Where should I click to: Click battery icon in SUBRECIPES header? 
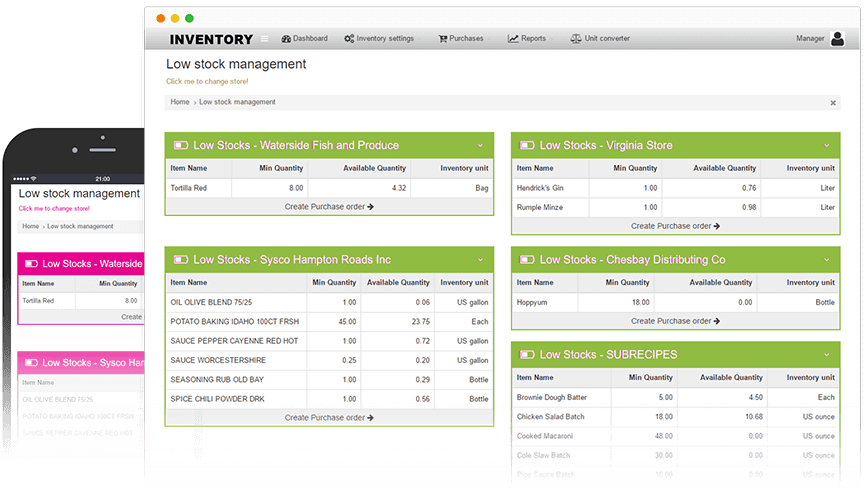527,355
